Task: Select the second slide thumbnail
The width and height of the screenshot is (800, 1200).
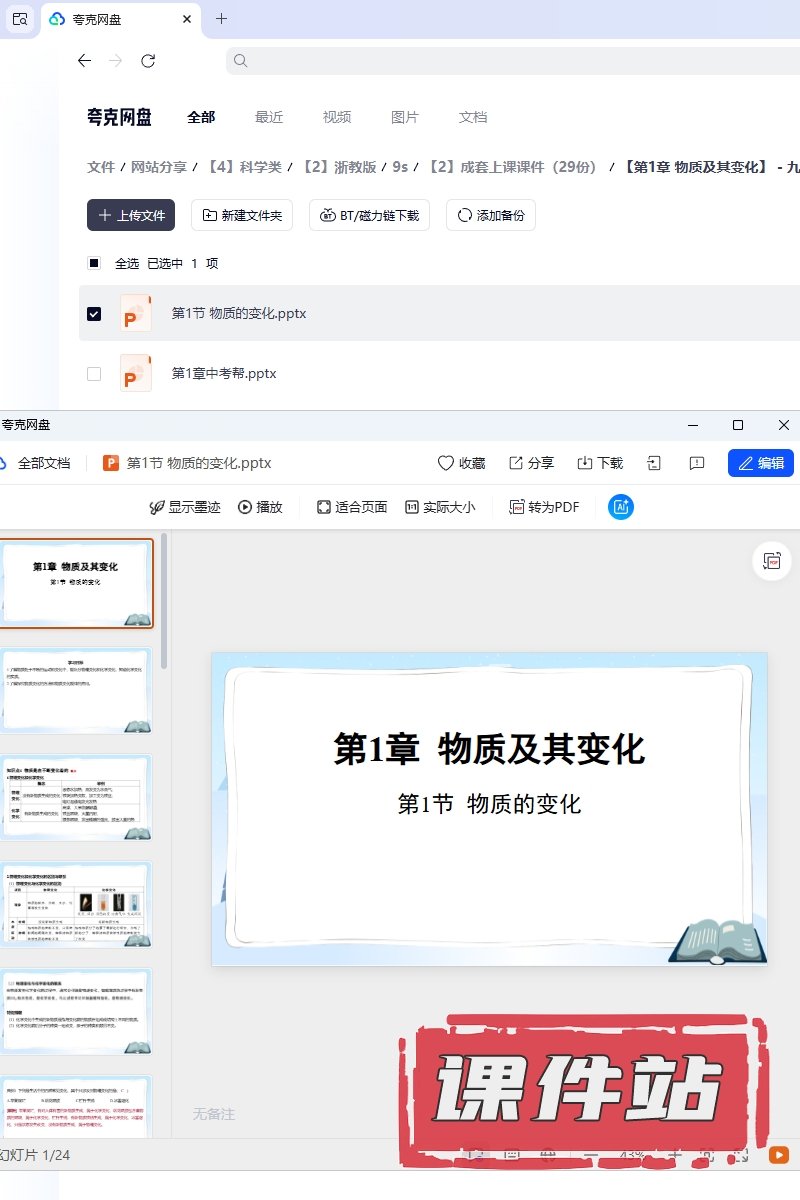Action: click(x=76, y=691)
